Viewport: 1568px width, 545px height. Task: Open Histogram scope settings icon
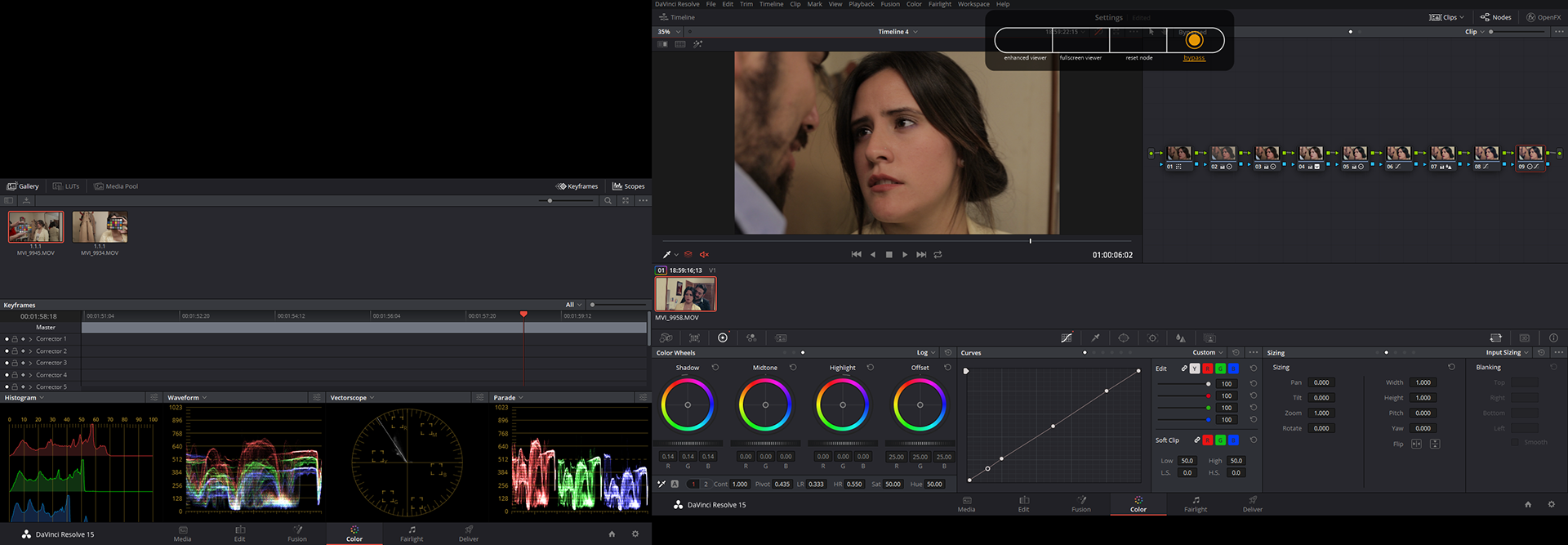pyautogui.click(x=154, y=397)
